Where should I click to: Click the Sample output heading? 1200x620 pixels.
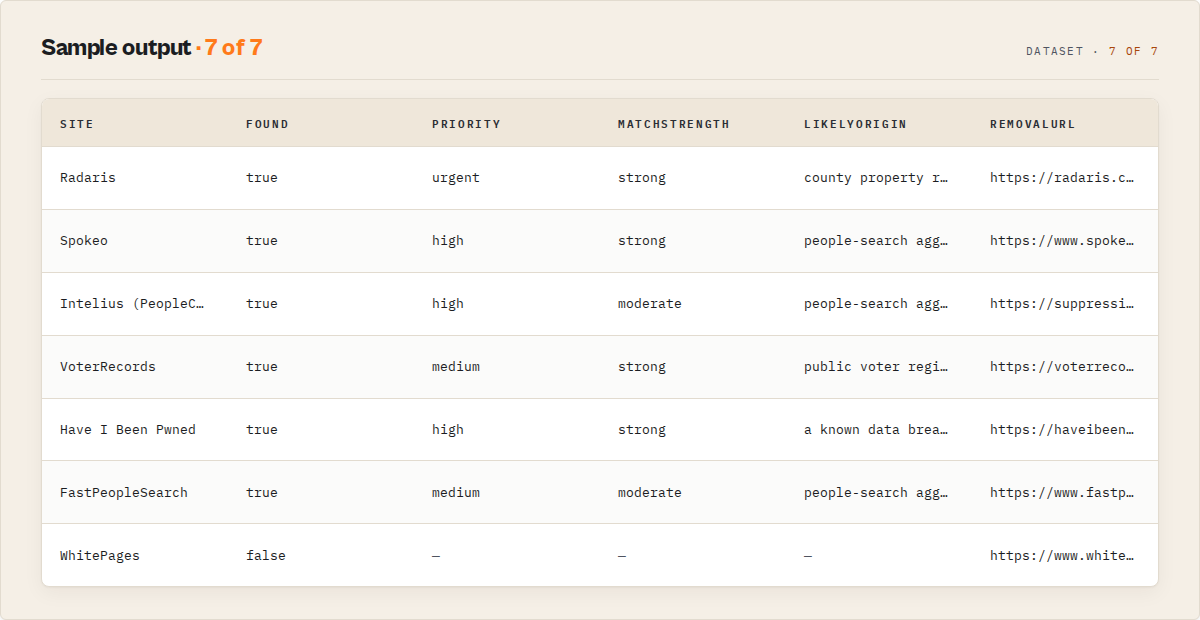(x=116, y=48)
